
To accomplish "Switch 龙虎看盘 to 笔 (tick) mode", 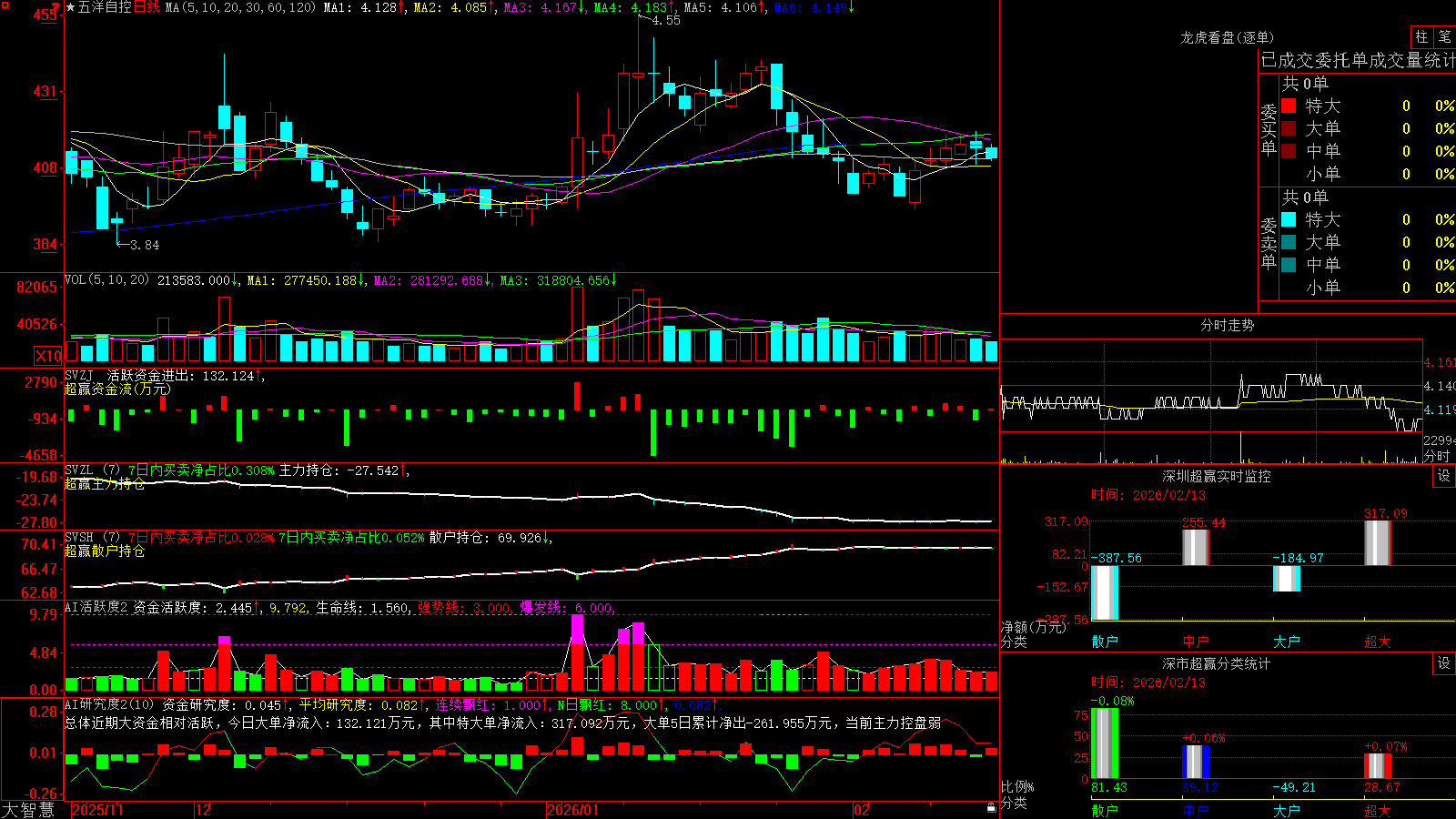I will (1445, 36).
